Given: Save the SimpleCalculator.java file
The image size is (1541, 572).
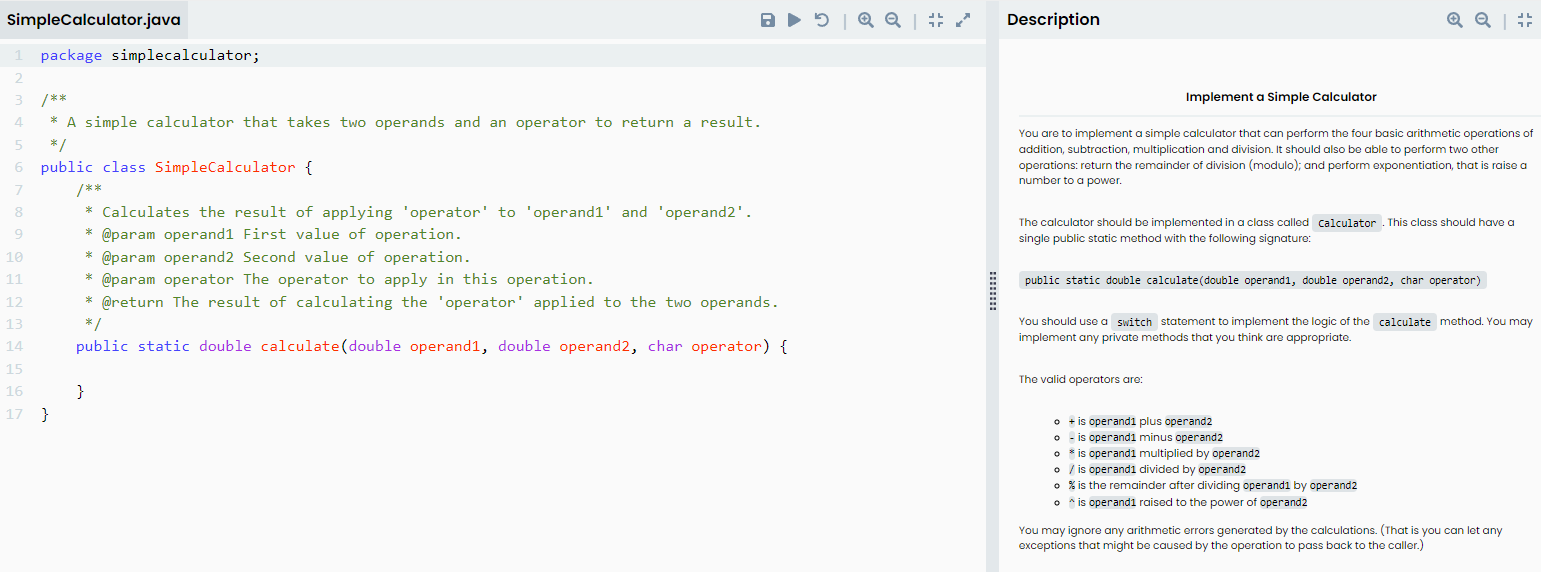Looking at the screenshot, I should pyautogui.click(x=768, y=20).
